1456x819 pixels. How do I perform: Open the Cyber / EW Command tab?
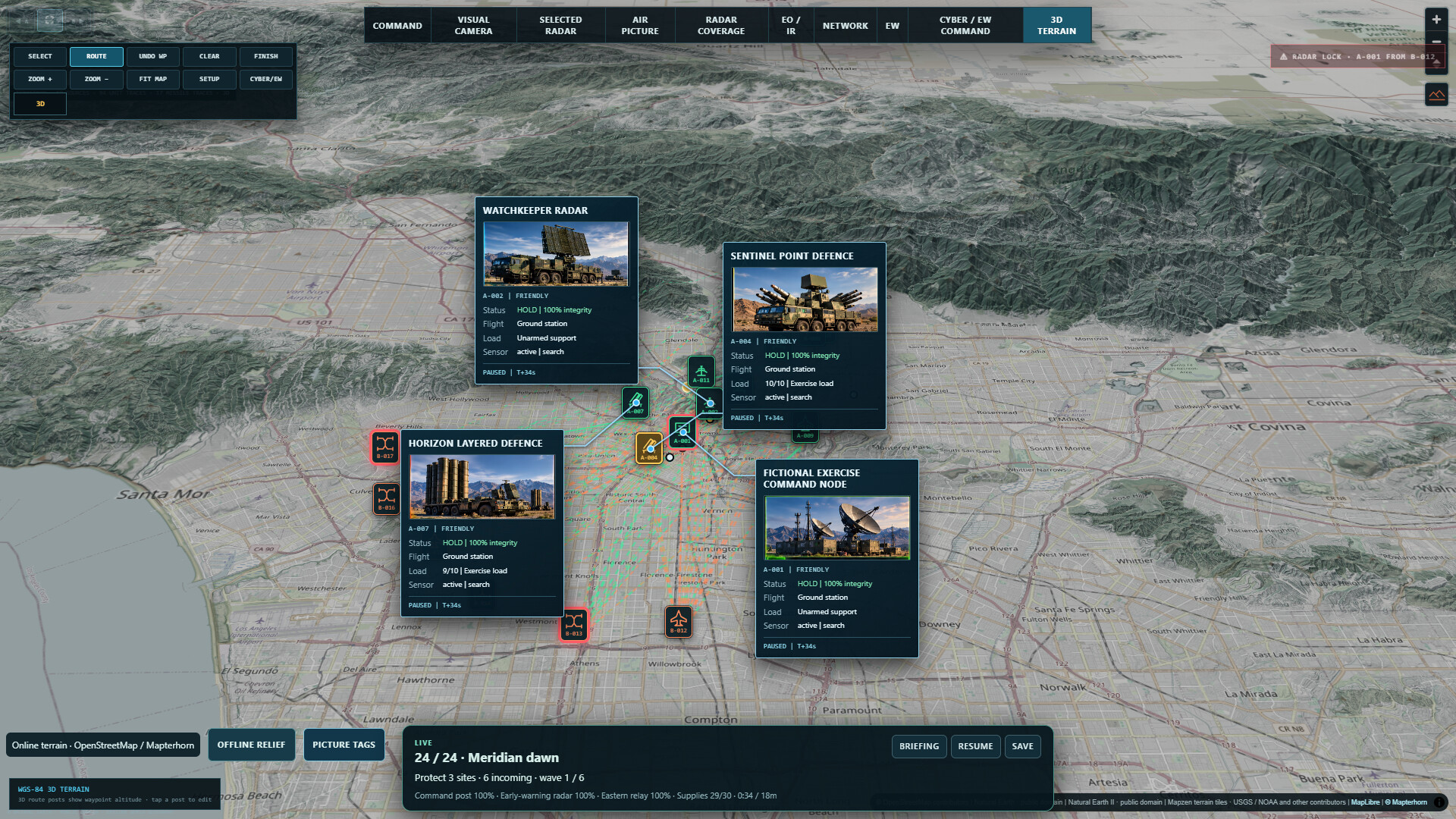965,25
